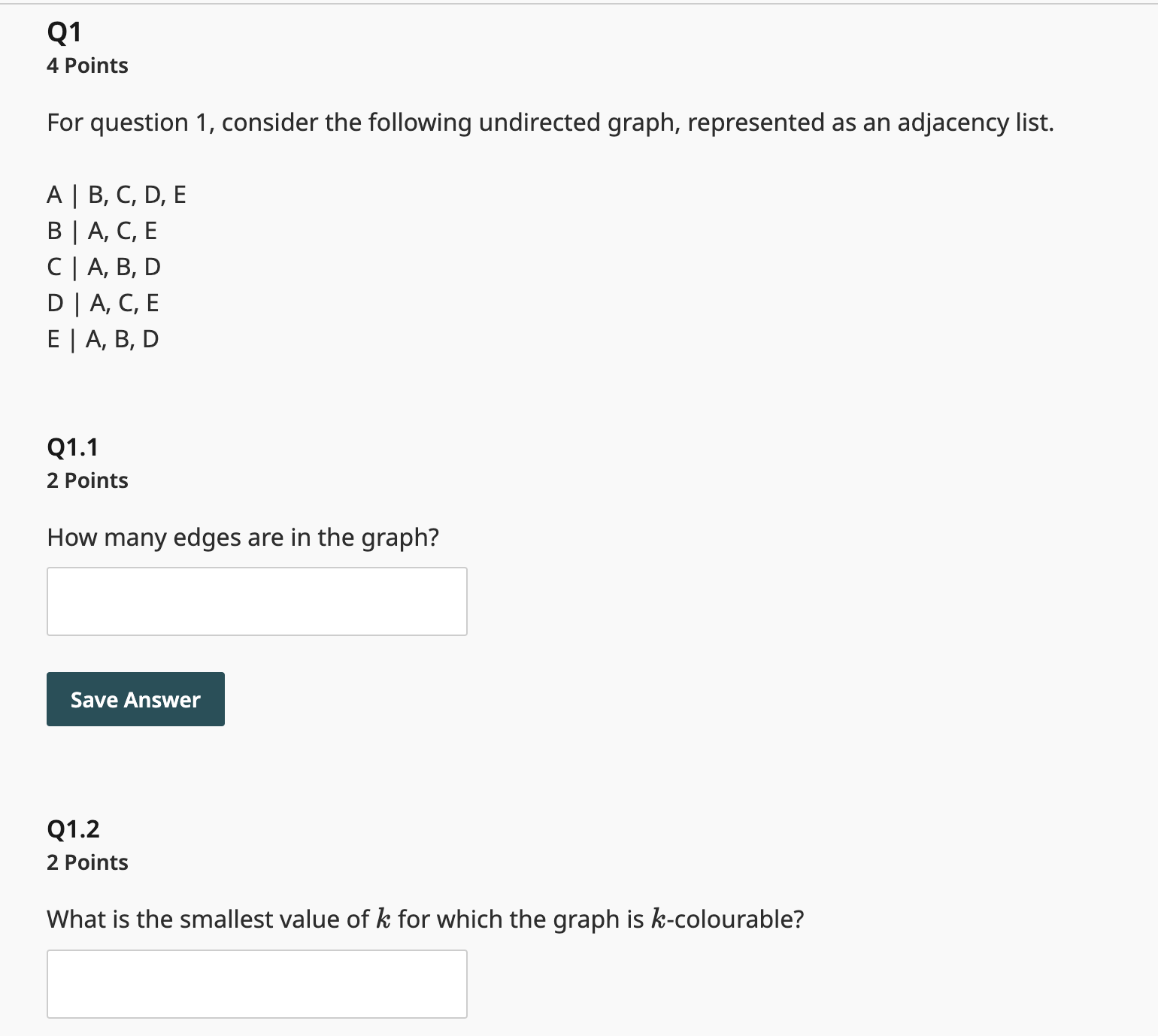
Task: Click the 'How many edges' question text
Action: pyautogui.click(x=243, y=537)
